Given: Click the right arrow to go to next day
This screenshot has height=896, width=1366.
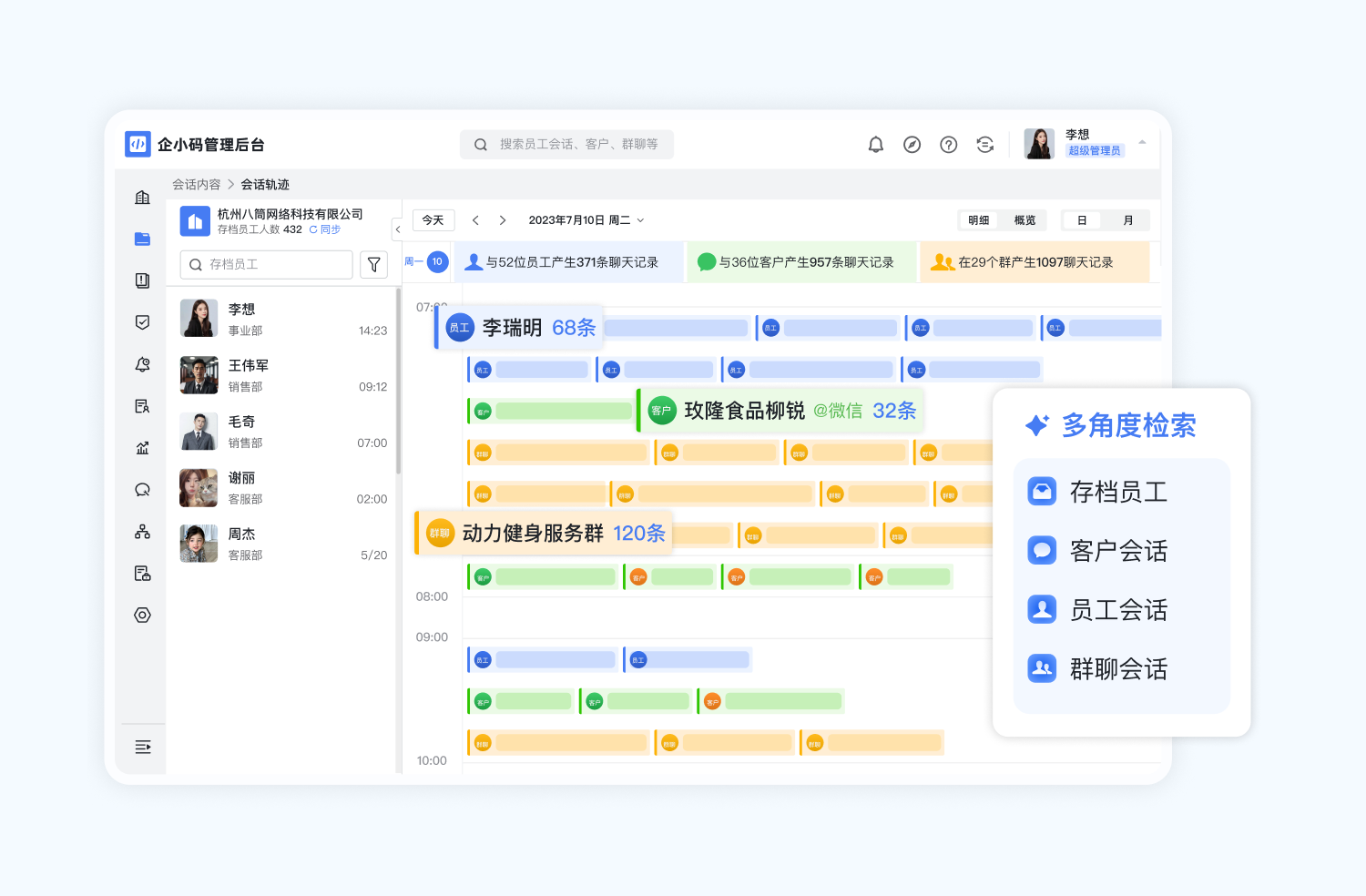Looking at the screenshot, I should (503, 219).
